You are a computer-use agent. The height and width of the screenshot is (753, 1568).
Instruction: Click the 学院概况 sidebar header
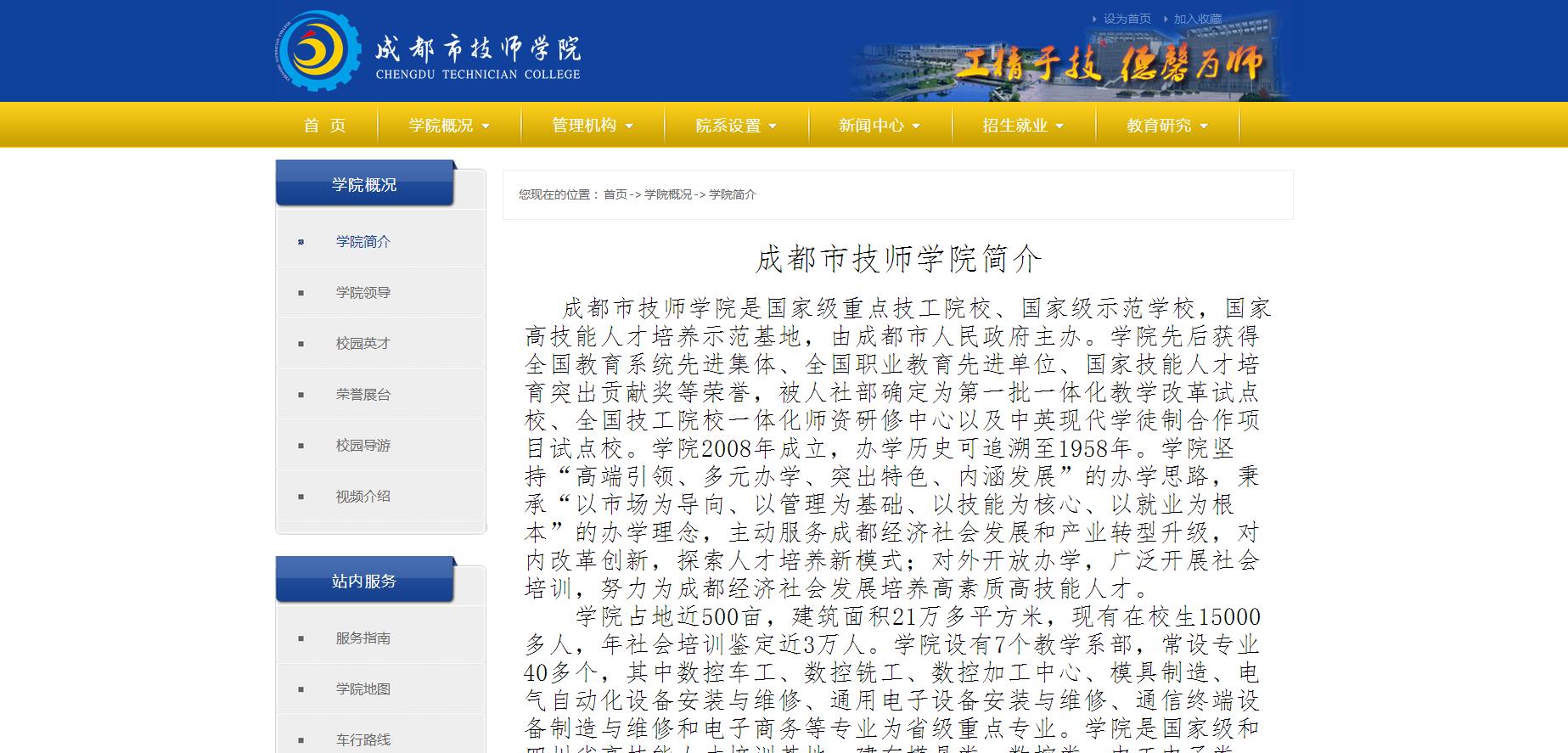click(x=365, y=184)
